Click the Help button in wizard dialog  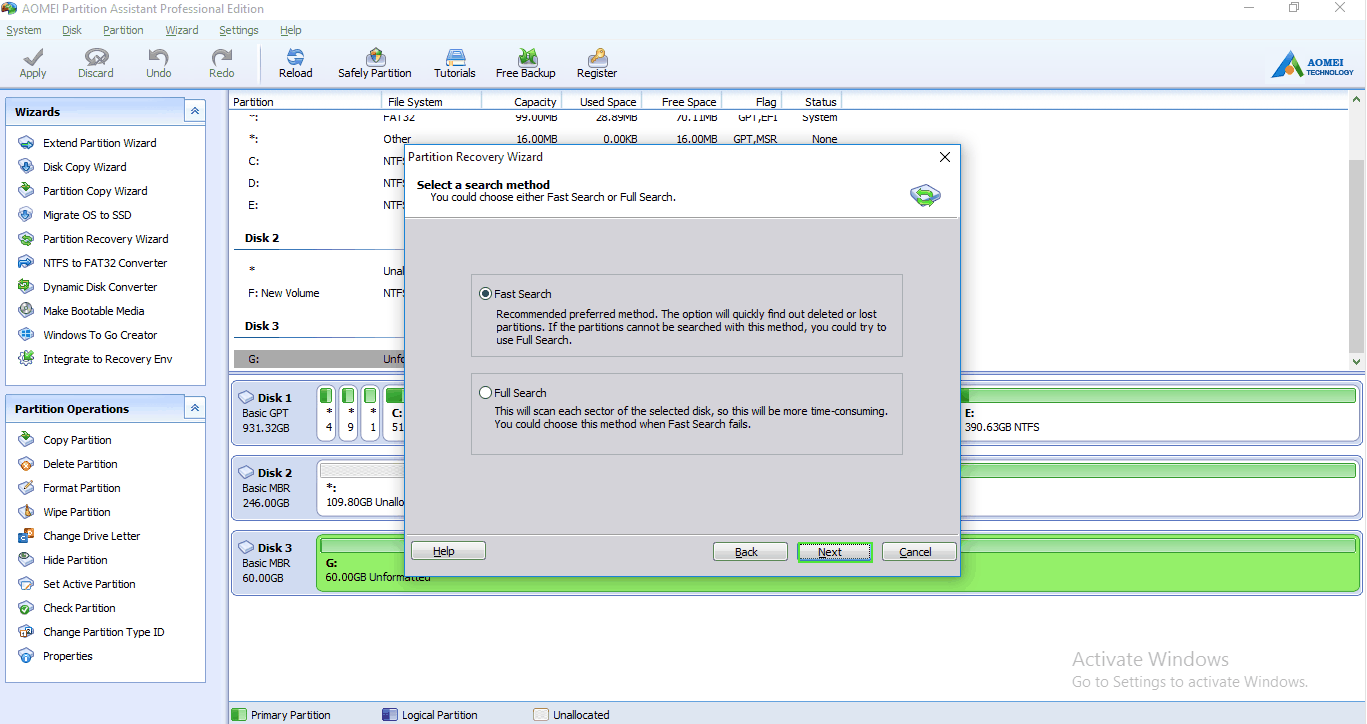click(x=448, y=551)
